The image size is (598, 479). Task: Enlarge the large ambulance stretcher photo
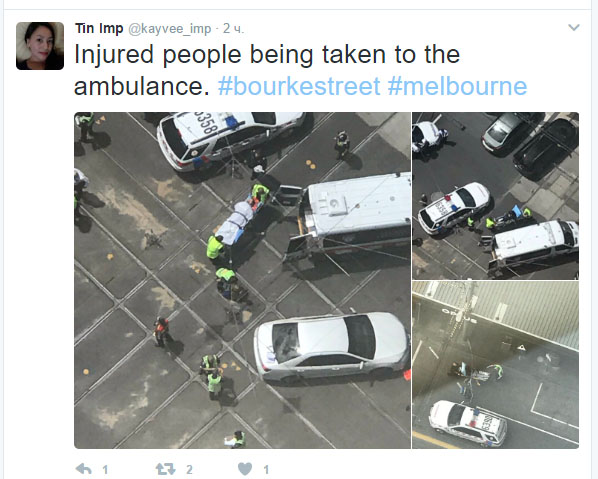(x=242, y=280)
